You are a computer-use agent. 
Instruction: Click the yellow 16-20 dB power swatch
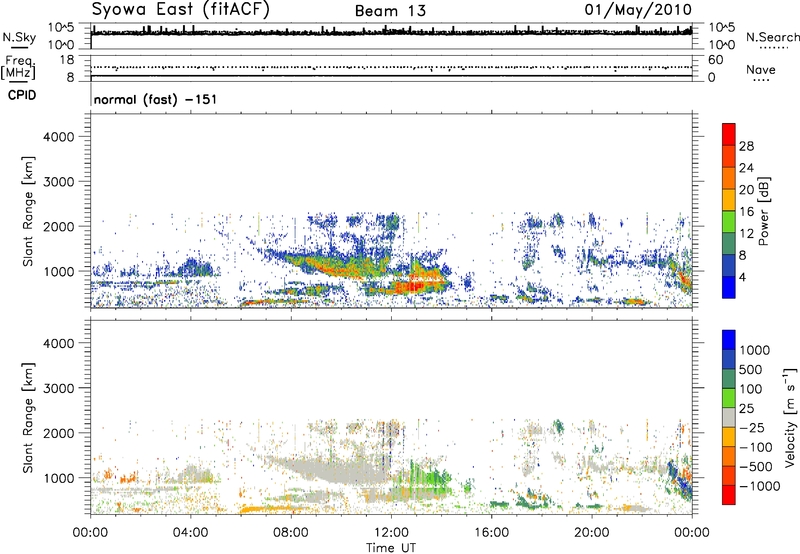click(x=729, y=199)
